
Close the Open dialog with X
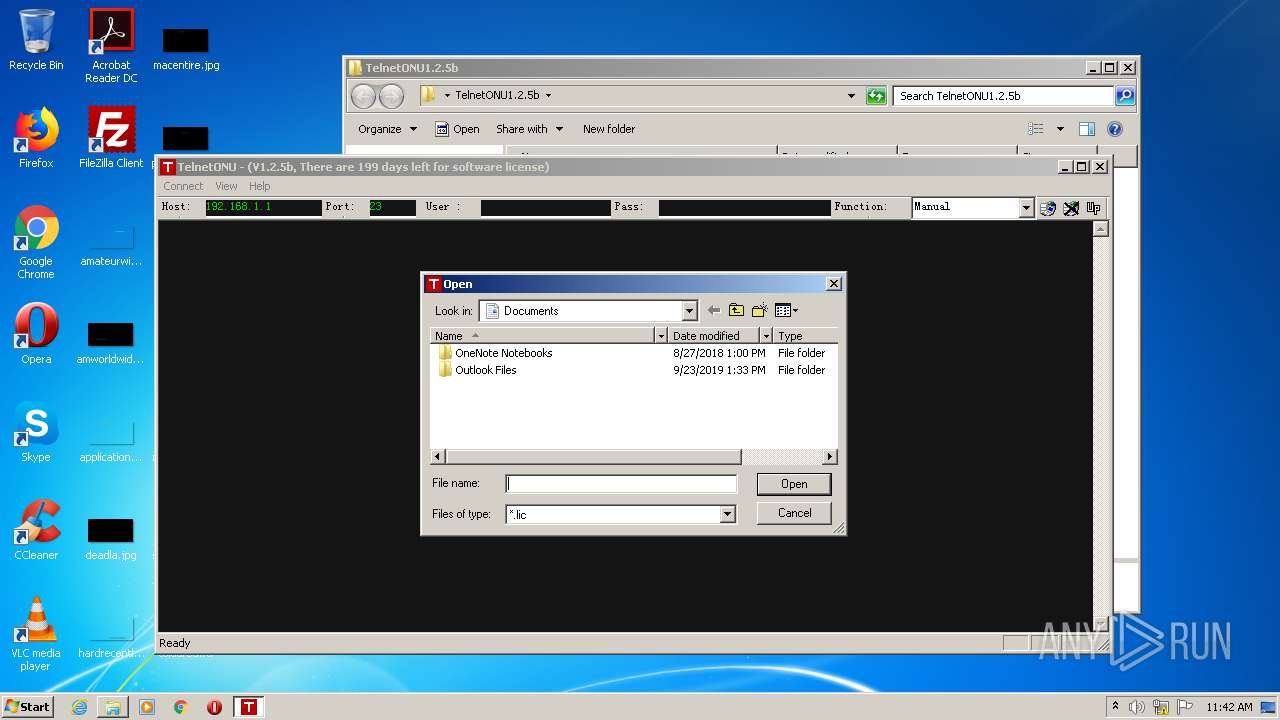833,284
